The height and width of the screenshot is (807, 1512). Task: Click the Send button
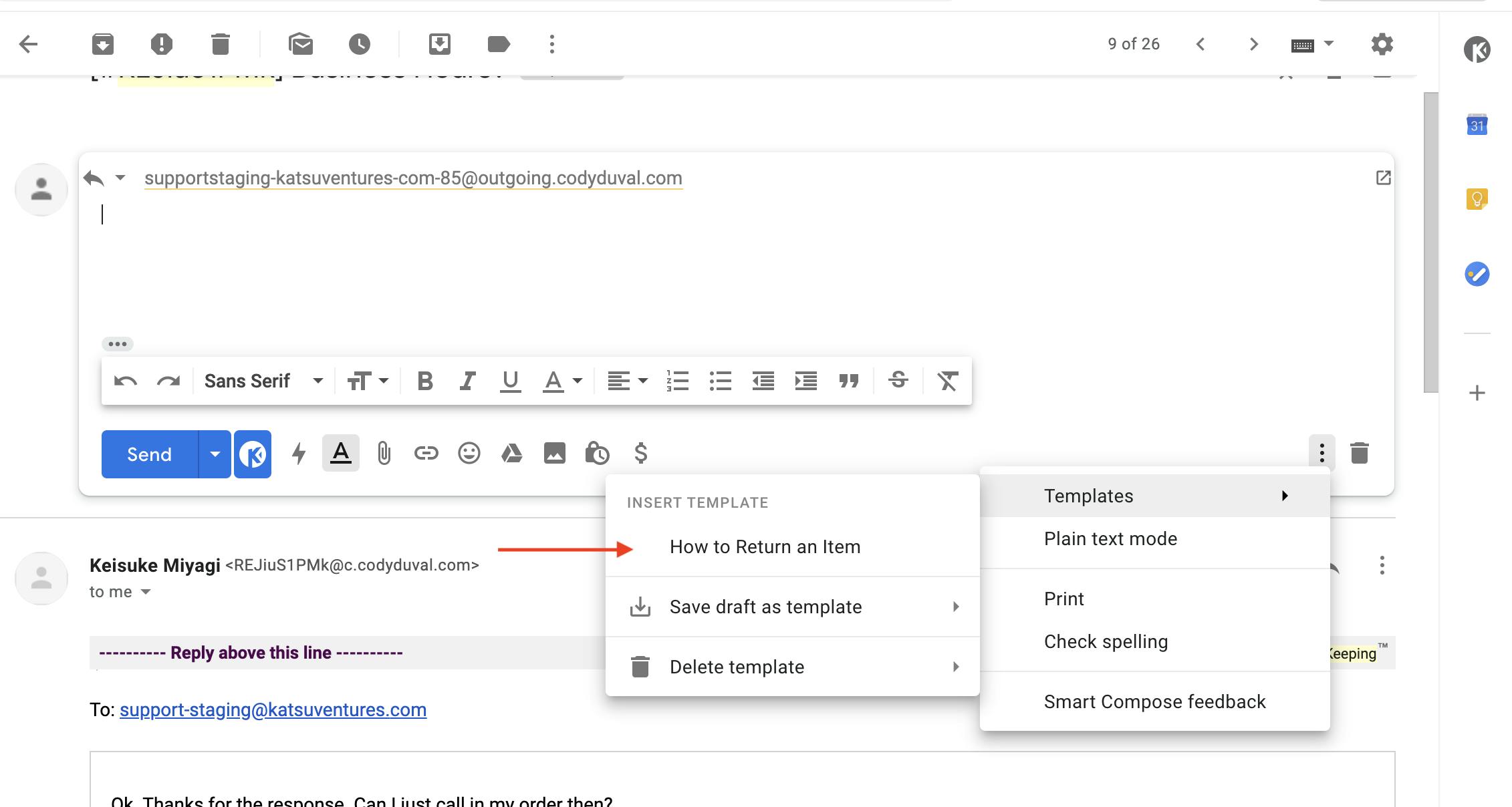coord(148,454)
